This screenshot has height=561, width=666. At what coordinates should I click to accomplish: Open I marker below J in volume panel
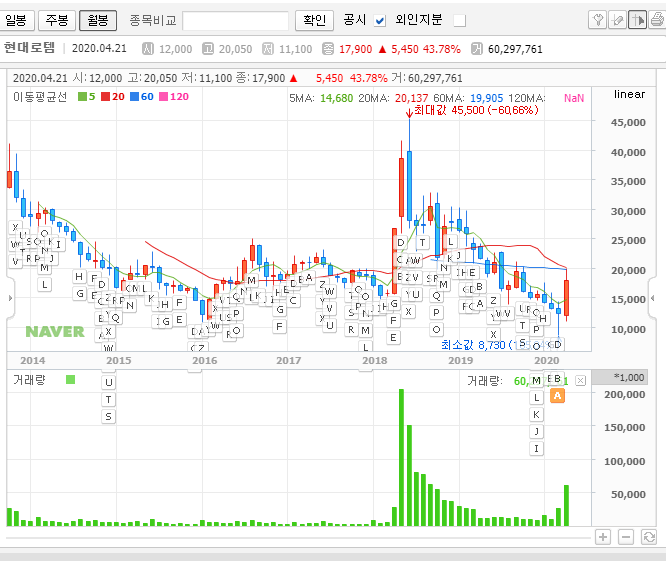tap(536, 448)
